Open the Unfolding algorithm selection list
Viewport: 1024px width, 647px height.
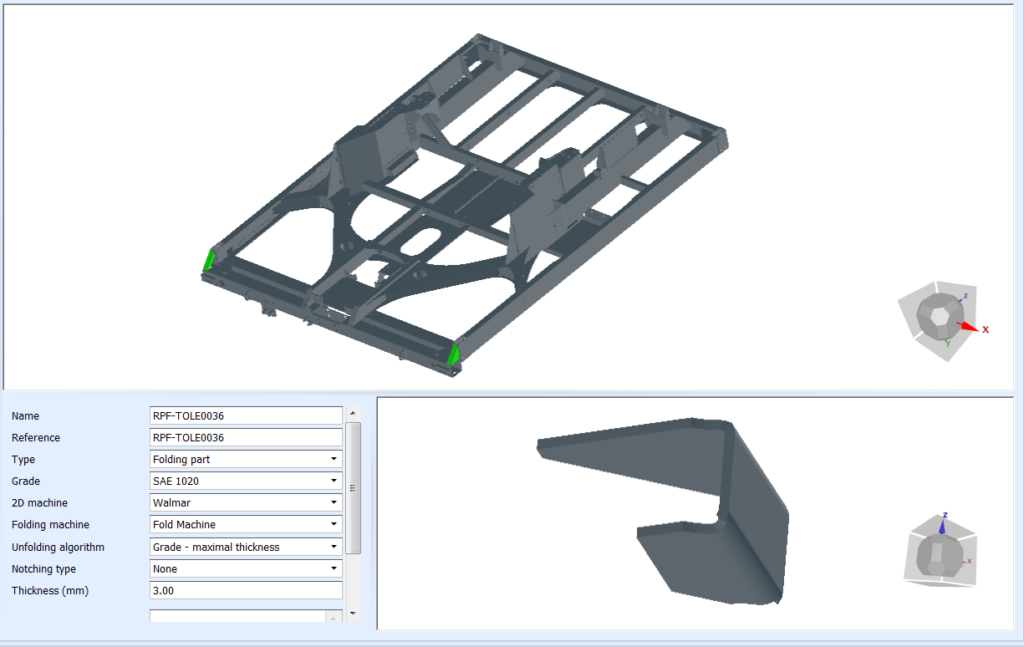[334, 546]
